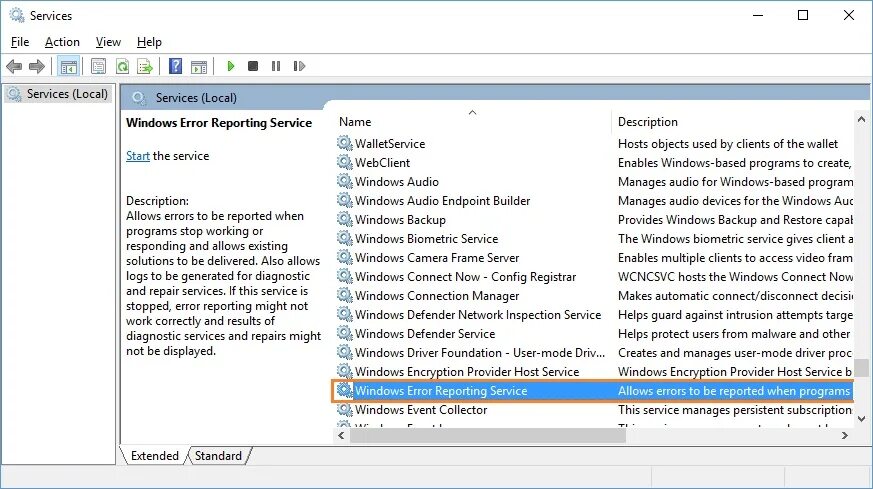Click the Pause Service icon
Viewport: 873px width, 489px height.
point(276,66)
